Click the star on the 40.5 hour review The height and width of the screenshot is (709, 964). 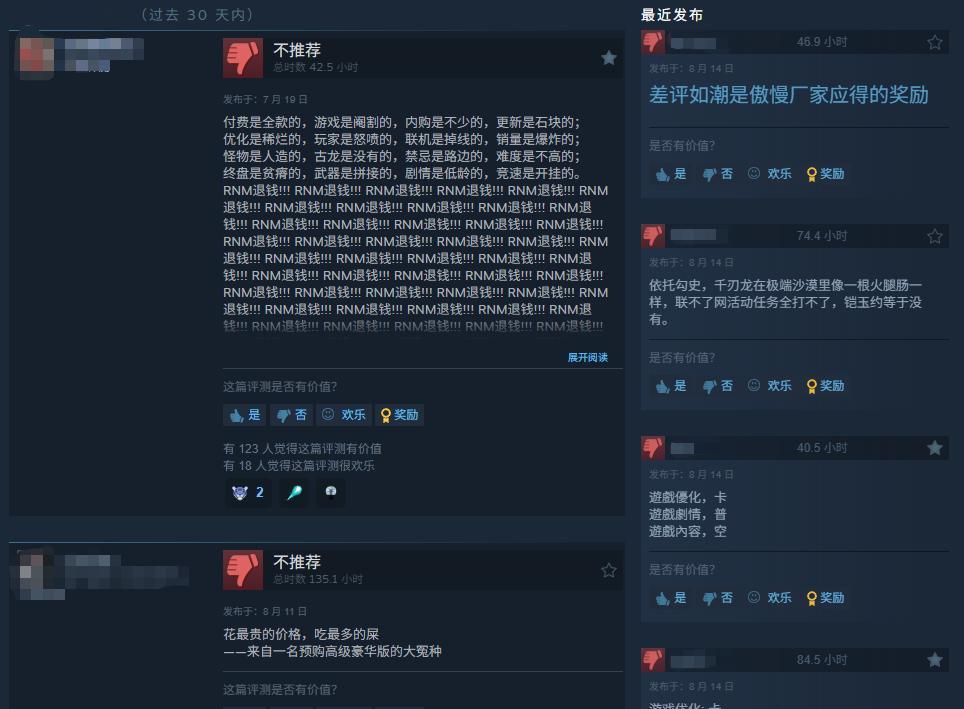click(x=934, y=448)
